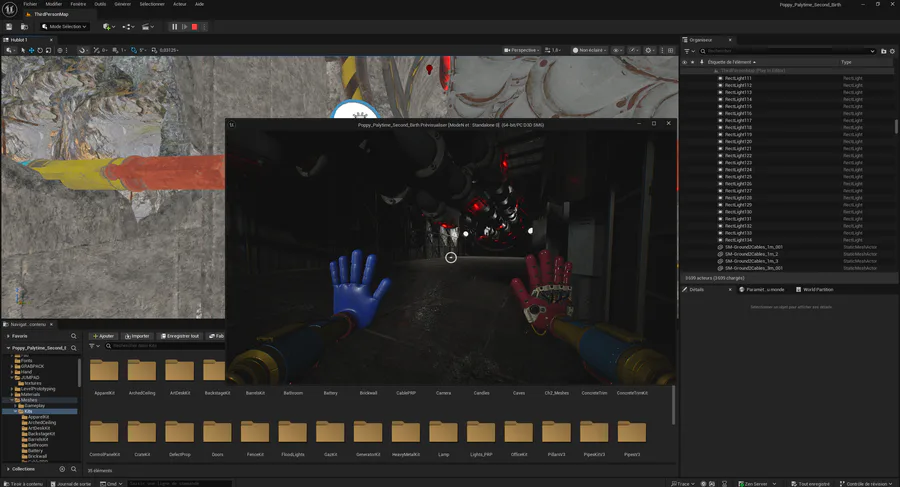Collapse the Kits folder in tree
This screenshot has width=900, height=487.
[15, 411]
